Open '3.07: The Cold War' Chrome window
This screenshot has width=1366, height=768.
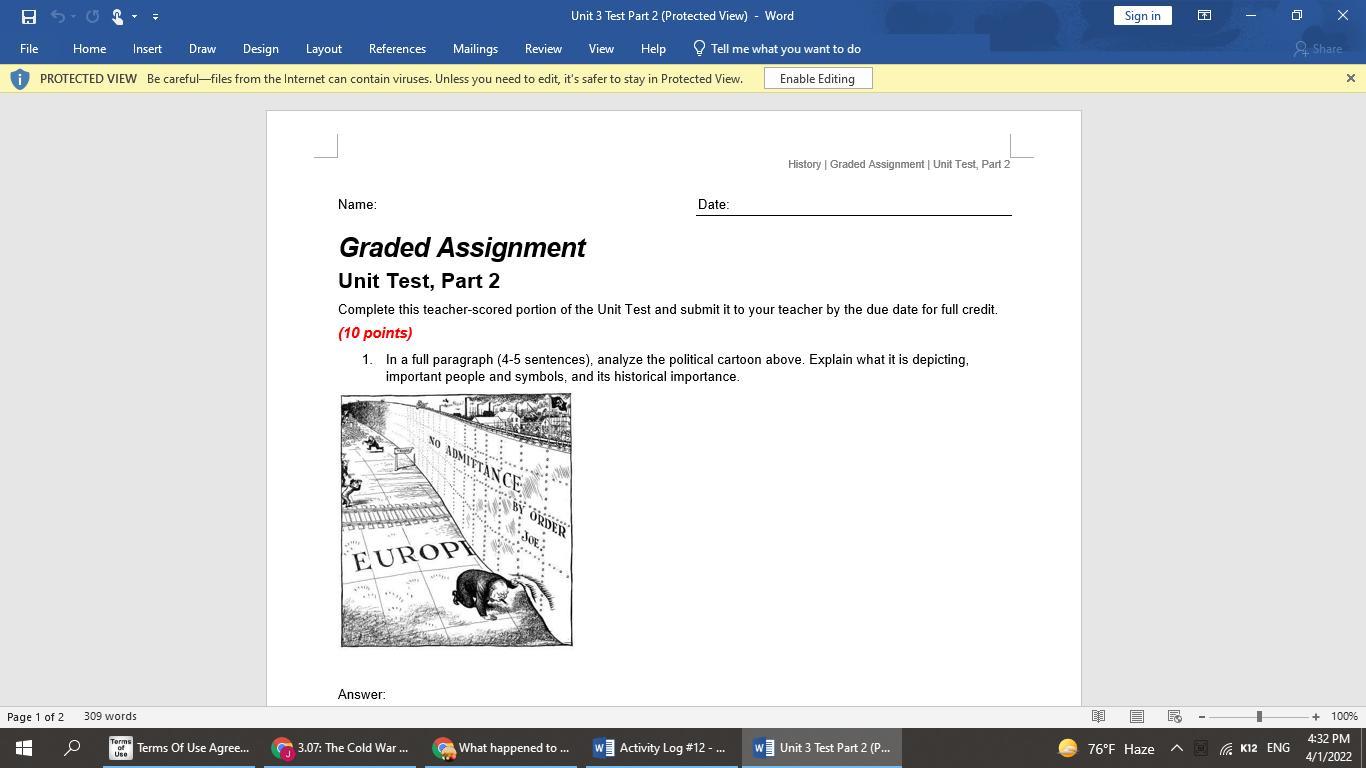tap(341, 748)
